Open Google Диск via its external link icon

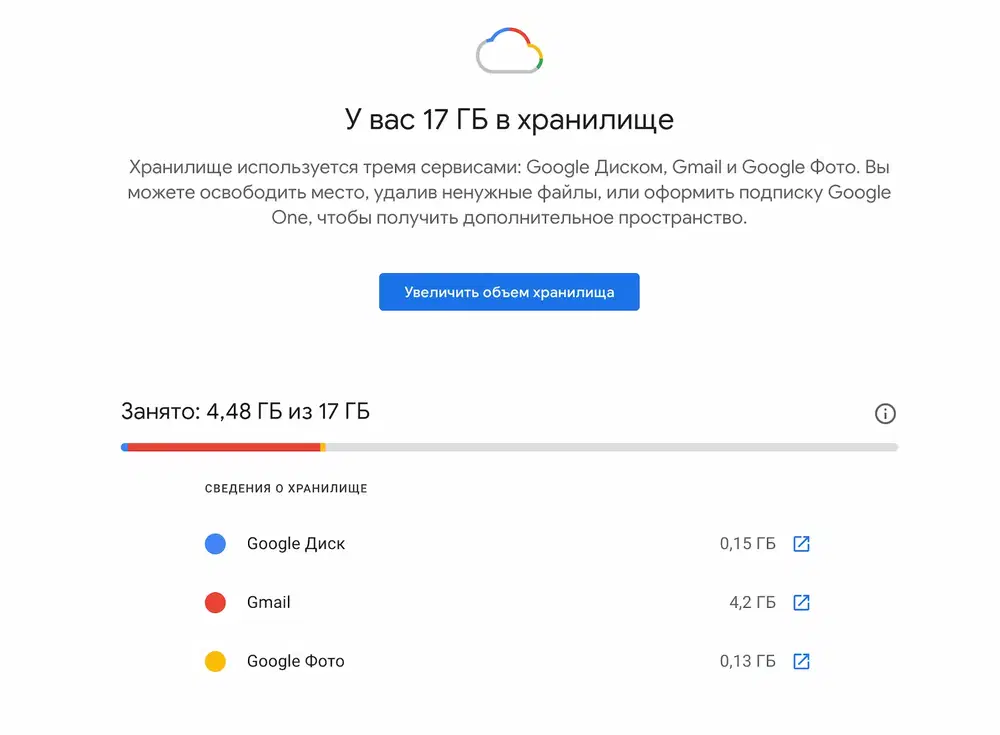(801, 544)
